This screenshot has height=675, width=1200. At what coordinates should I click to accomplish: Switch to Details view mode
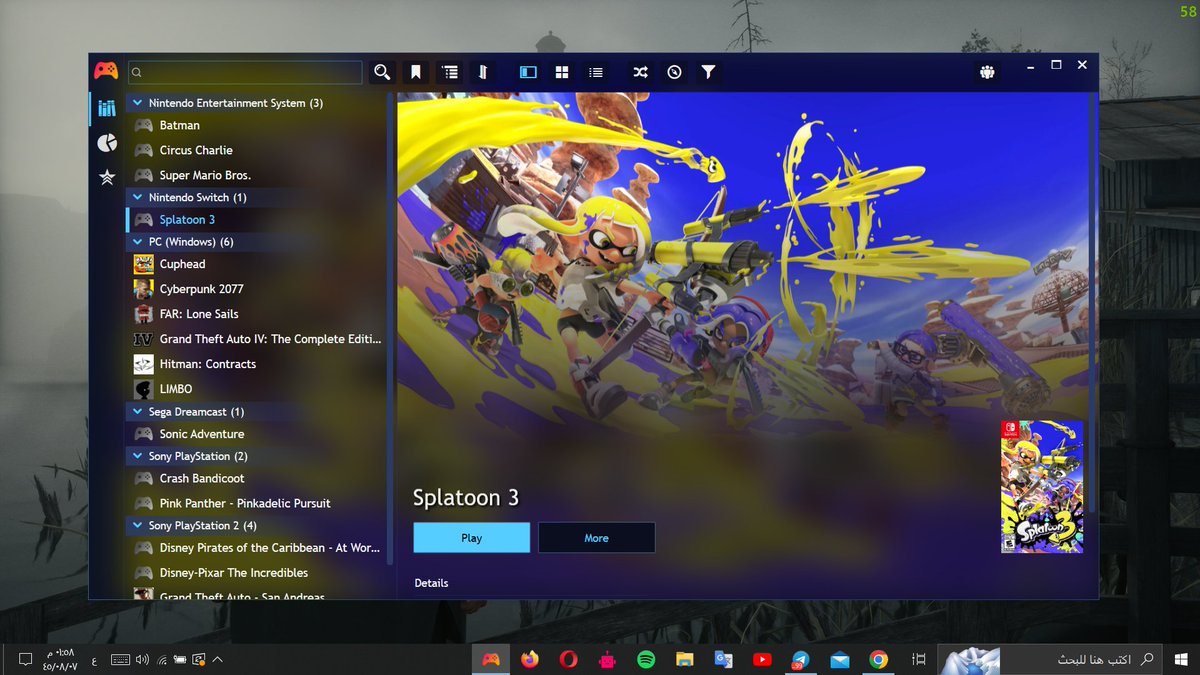pyautogui.click(x=528, y=72)
